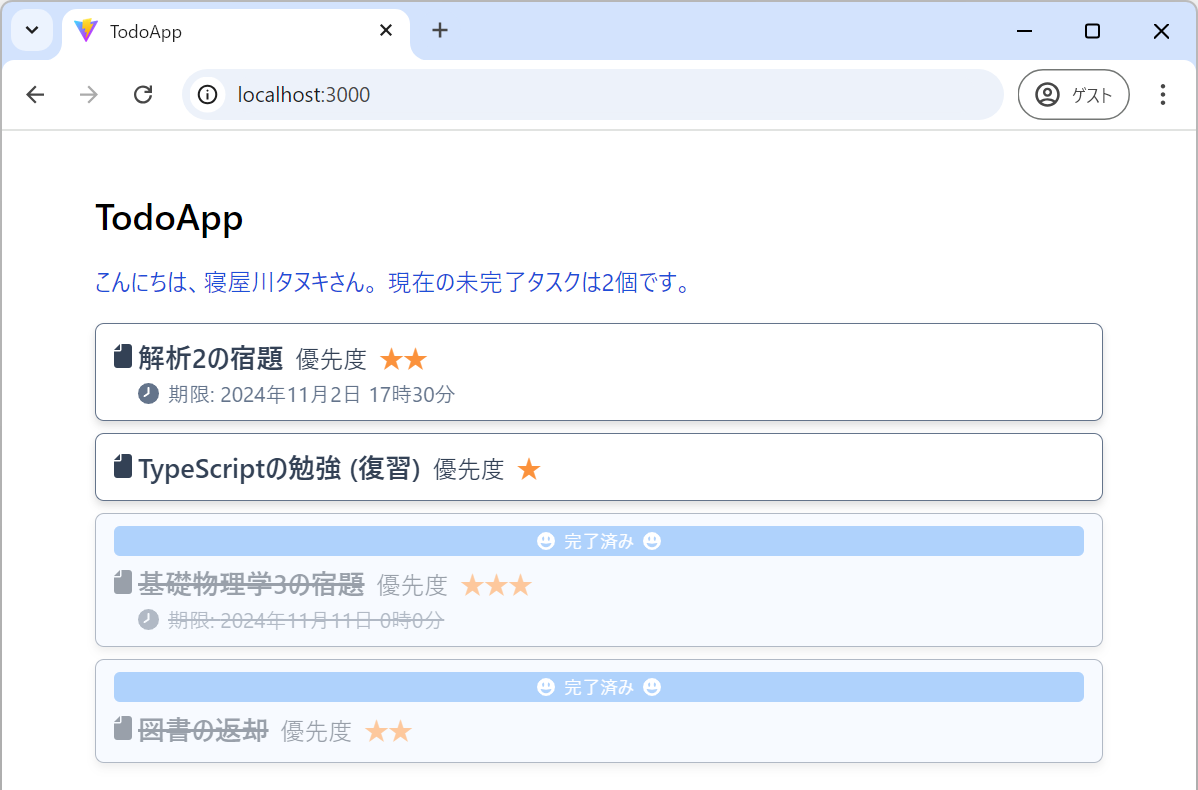
Task: Open the browser tab search dropdown
Action: coord(32,30)
